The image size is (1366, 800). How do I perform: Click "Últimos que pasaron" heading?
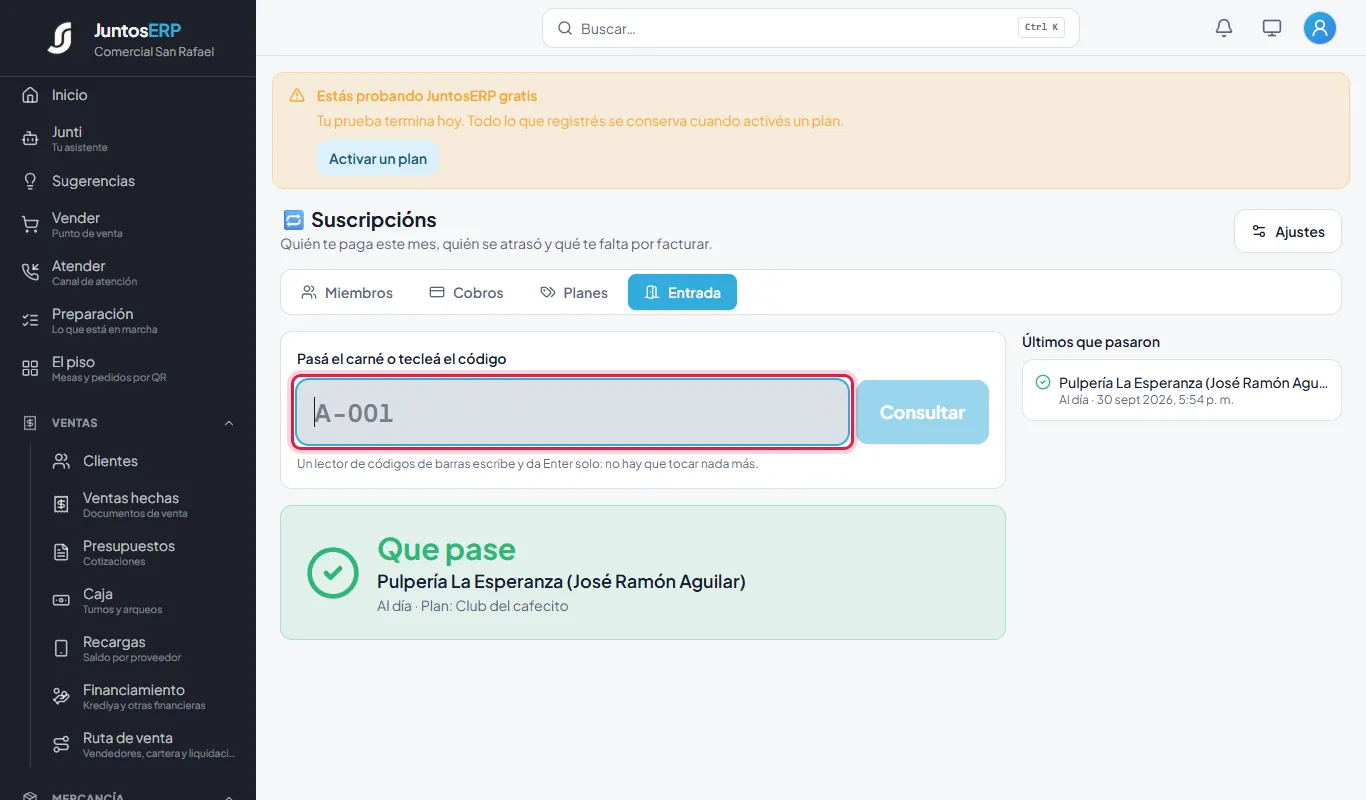1091,342
